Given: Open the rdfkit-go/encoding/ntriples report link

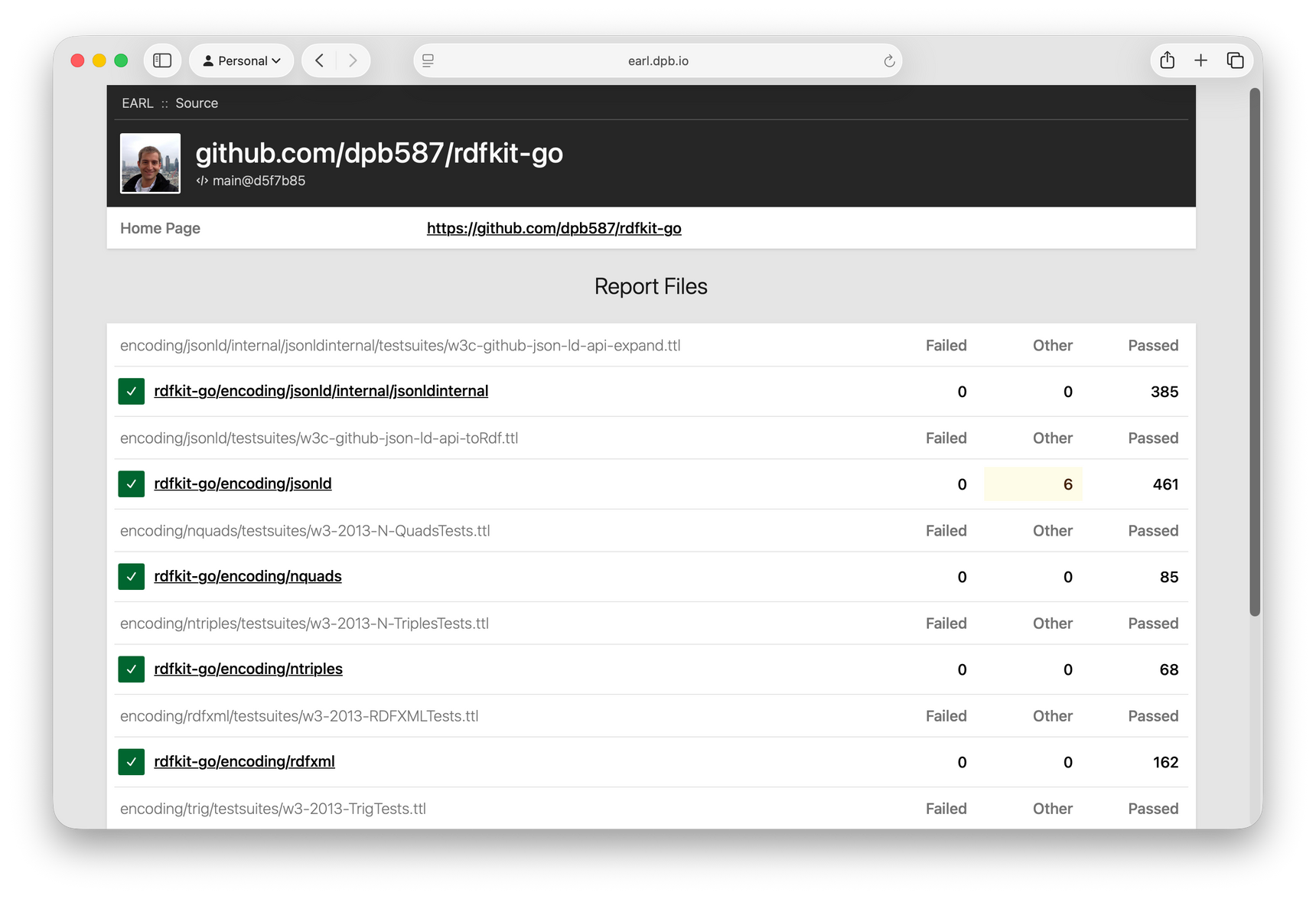Looking at the screenshot, I should click(x=248, y=669).
